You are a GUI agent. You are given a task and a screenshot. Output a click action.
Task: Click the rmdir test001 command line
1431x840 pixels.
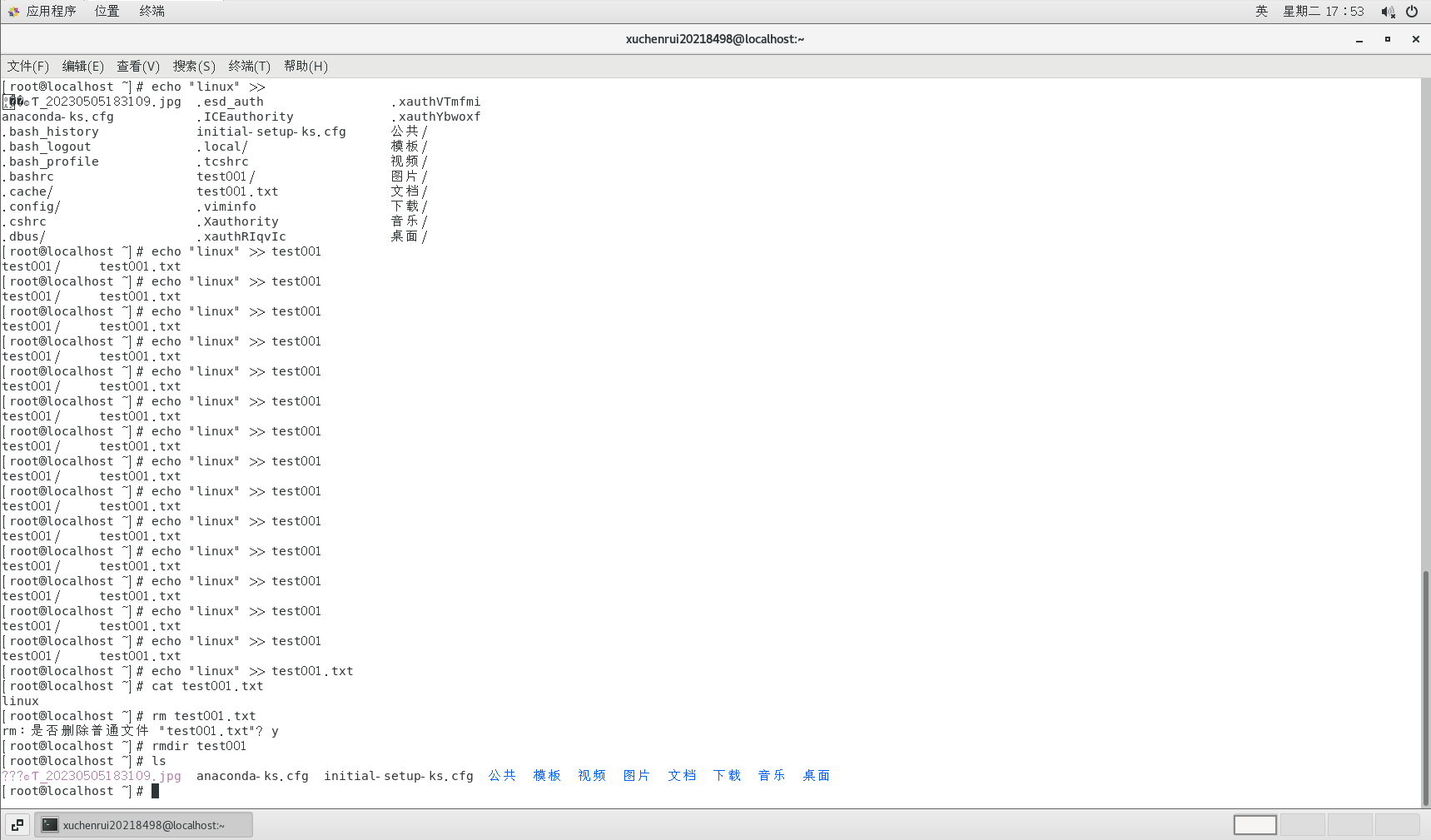point(124,746)
